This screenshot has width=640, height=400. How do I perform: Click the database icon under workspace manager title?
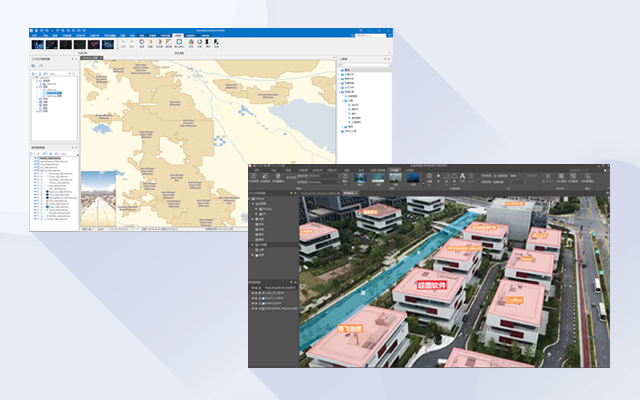click(x=34, y=66)
